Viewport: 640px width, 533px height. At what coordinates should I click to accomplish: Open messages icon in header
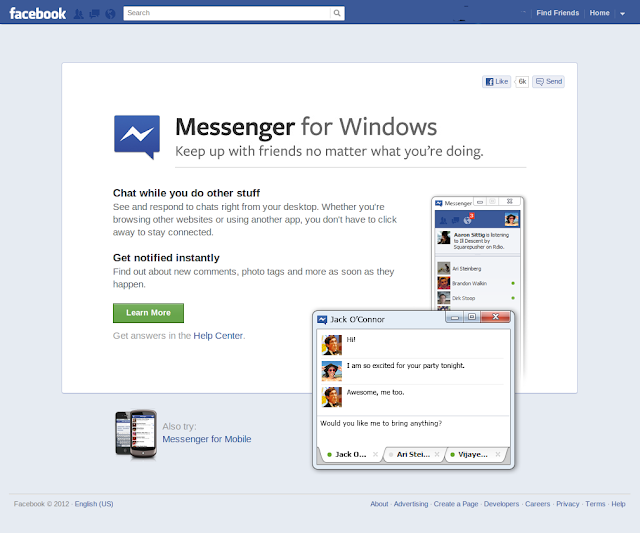[95, 14]
